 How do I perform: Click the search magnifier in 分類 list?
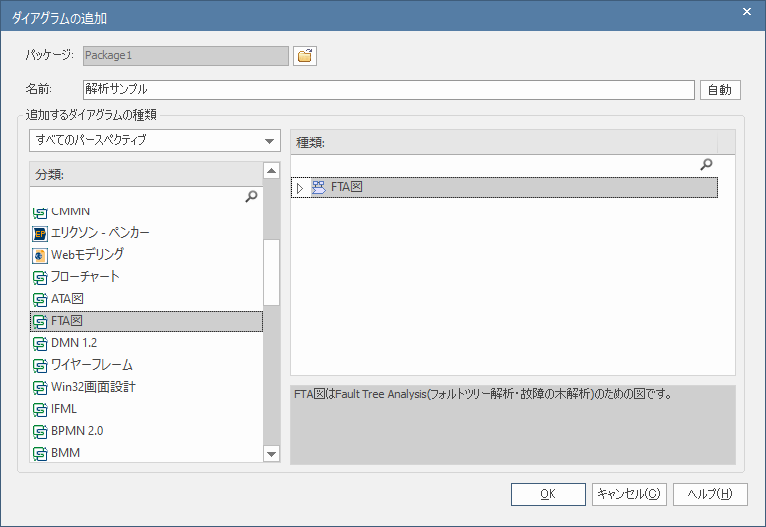251,196
